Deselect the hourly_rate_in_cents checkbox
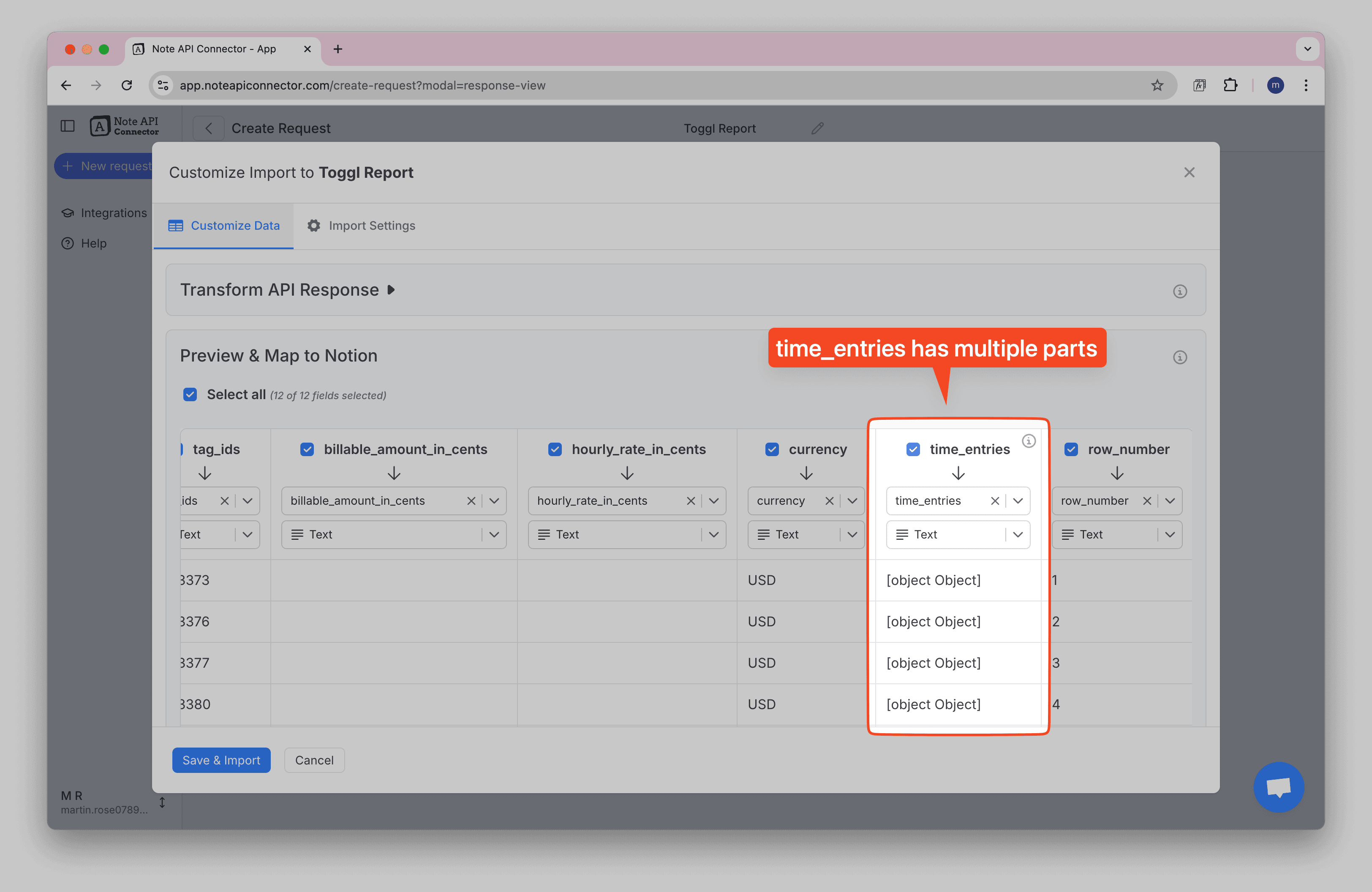 point(555,449)
